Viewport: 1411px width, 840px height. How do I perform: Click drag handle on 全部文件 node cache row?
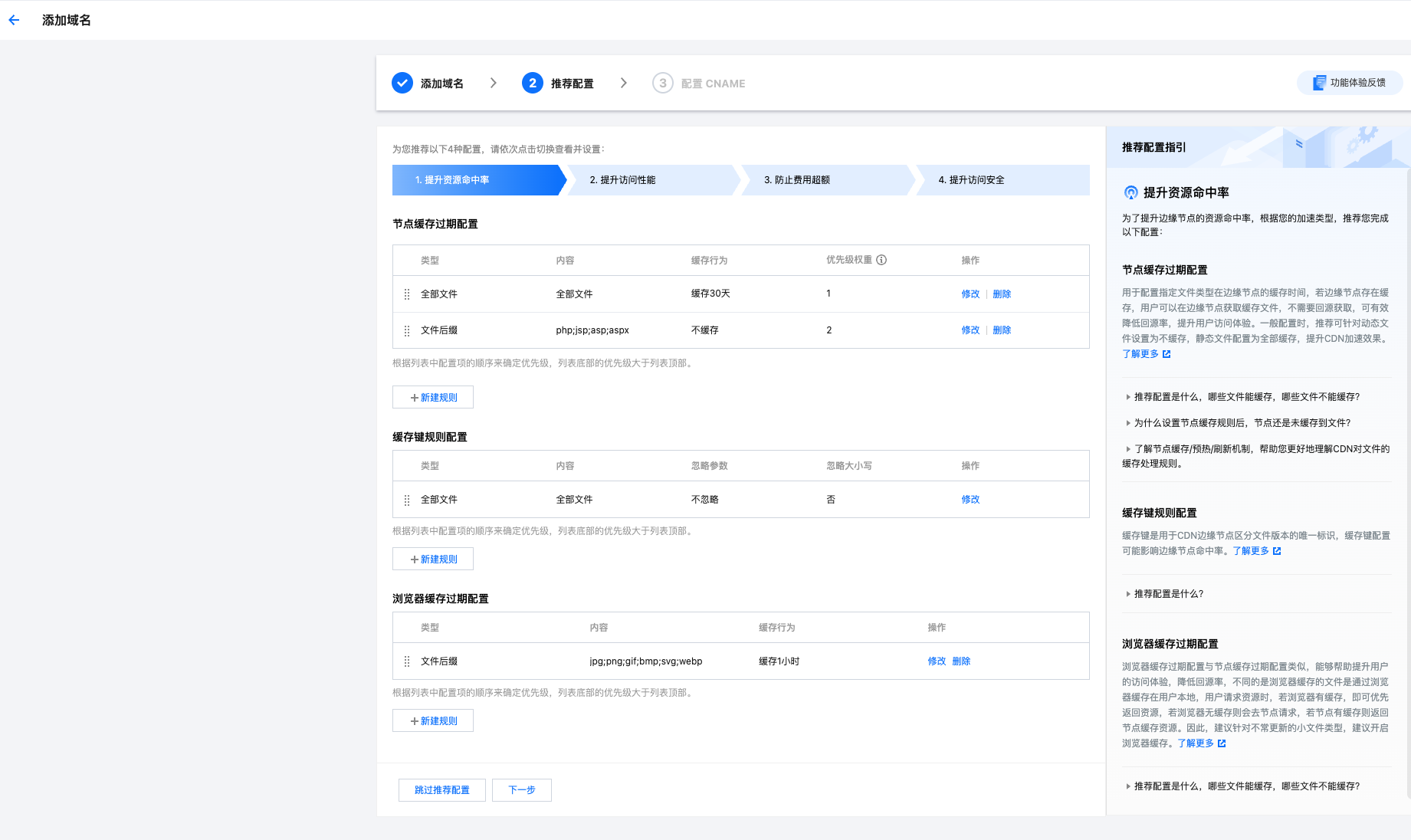point(407,294)
